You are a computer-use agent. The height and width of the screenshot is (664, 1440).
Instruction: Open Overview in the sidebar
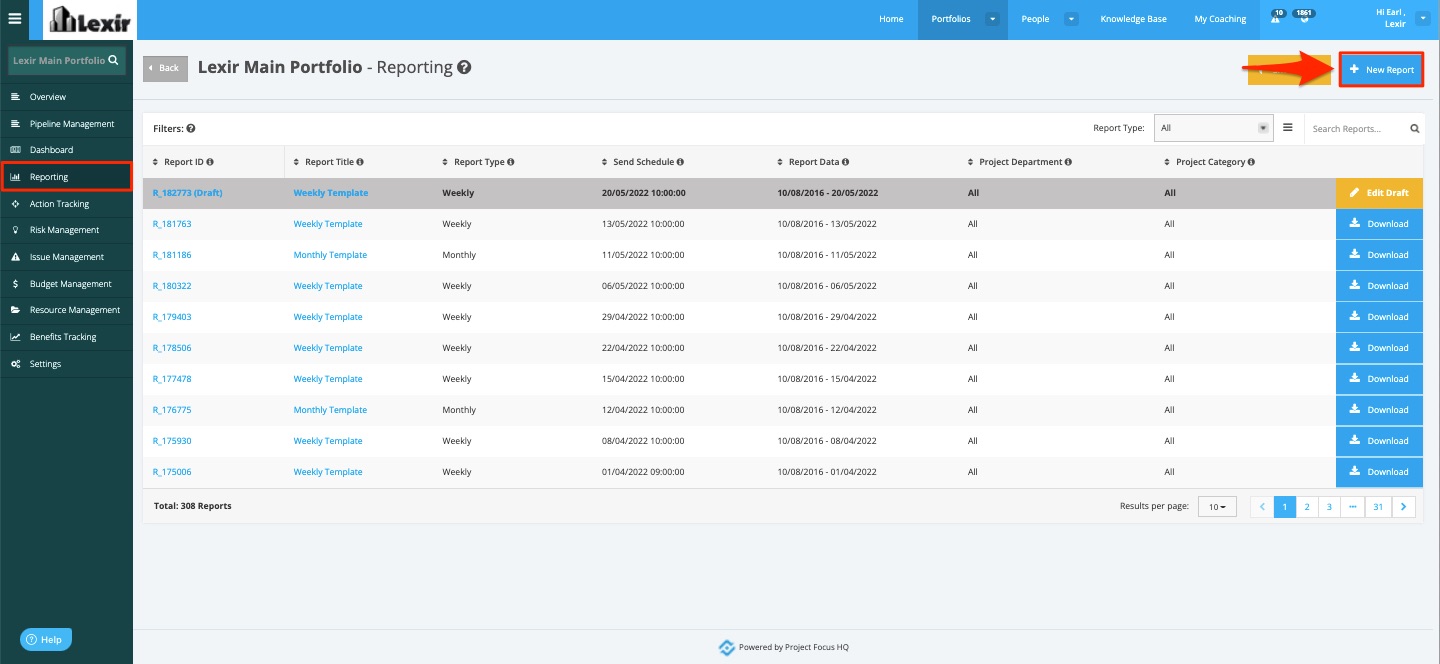pyautogui.click(x=66, y=97)
